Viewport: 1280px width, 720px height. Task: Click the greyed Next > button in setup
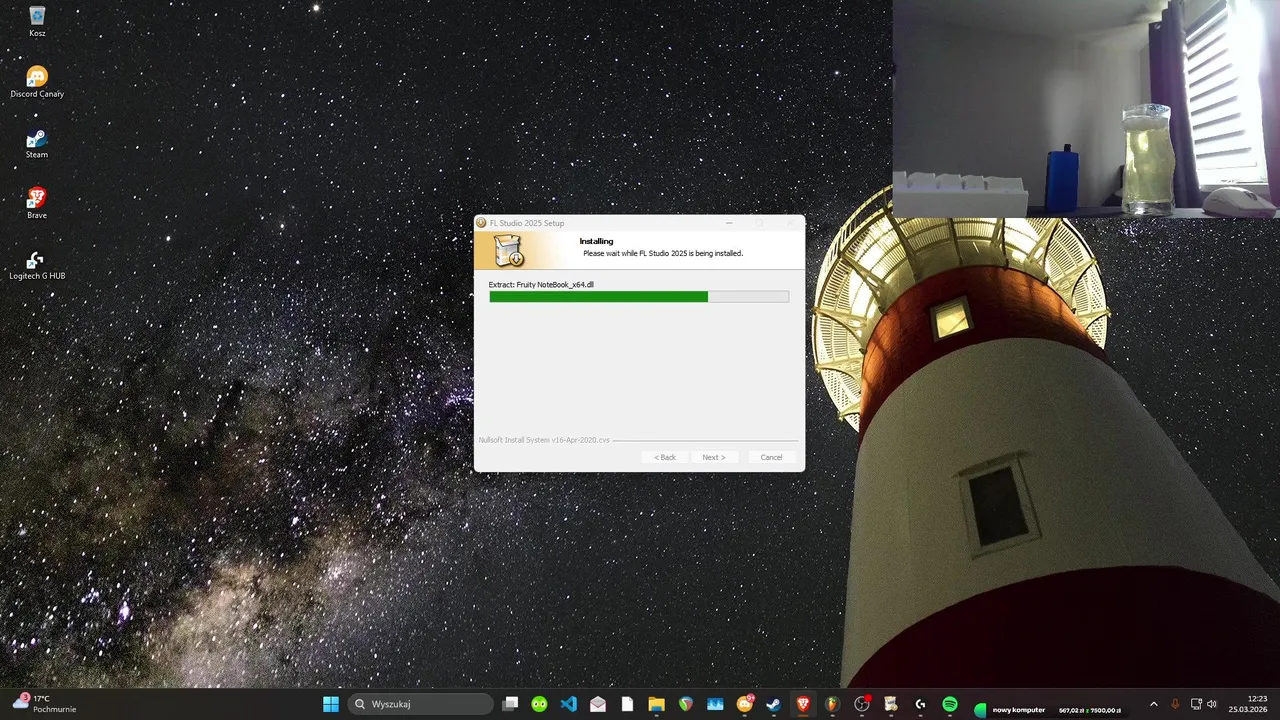point(714,457)
